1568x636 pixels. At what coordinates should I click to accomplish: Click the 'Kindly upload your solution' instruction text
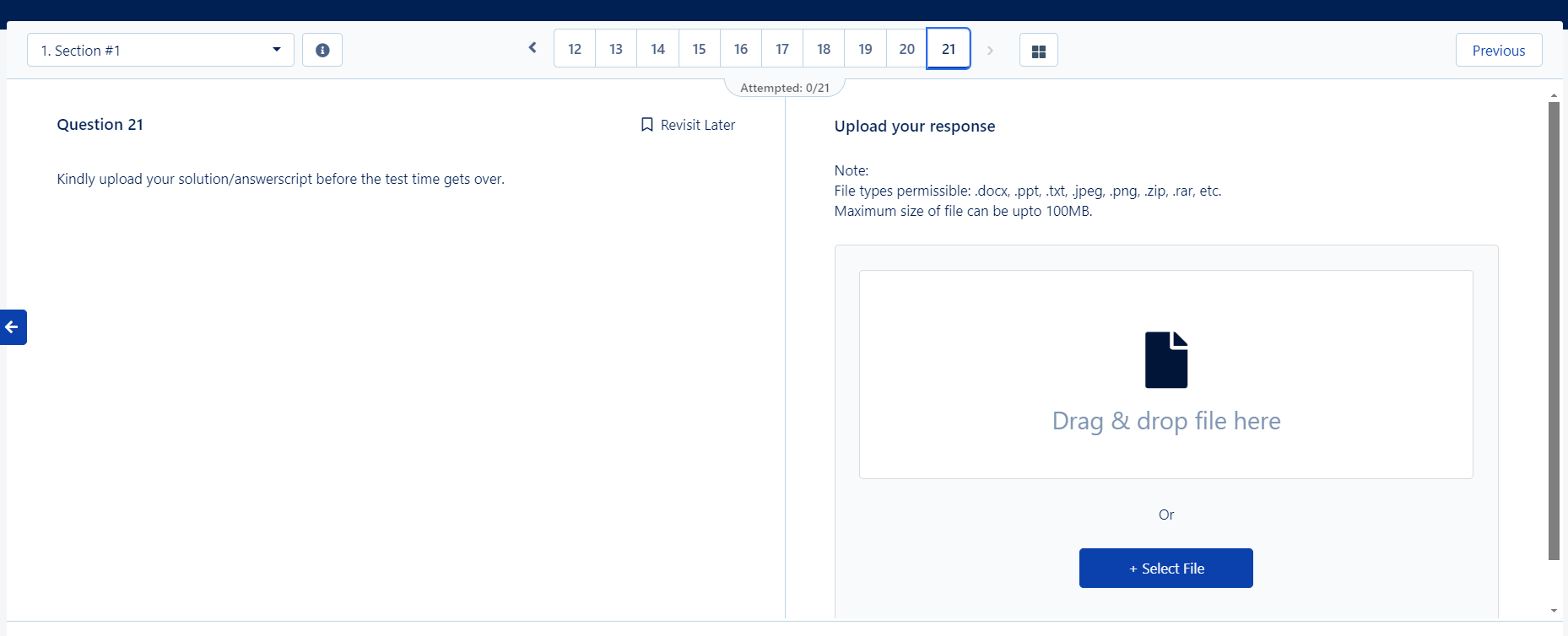point(280,179)
